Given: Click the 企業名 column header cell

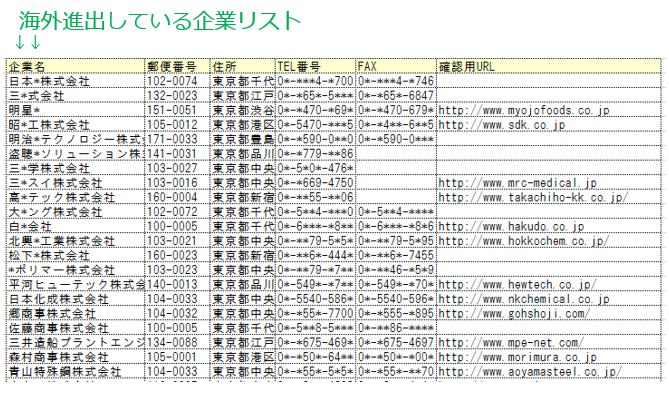Looking at the screenshot, I should pyautogui.click(x=76, y=66).
